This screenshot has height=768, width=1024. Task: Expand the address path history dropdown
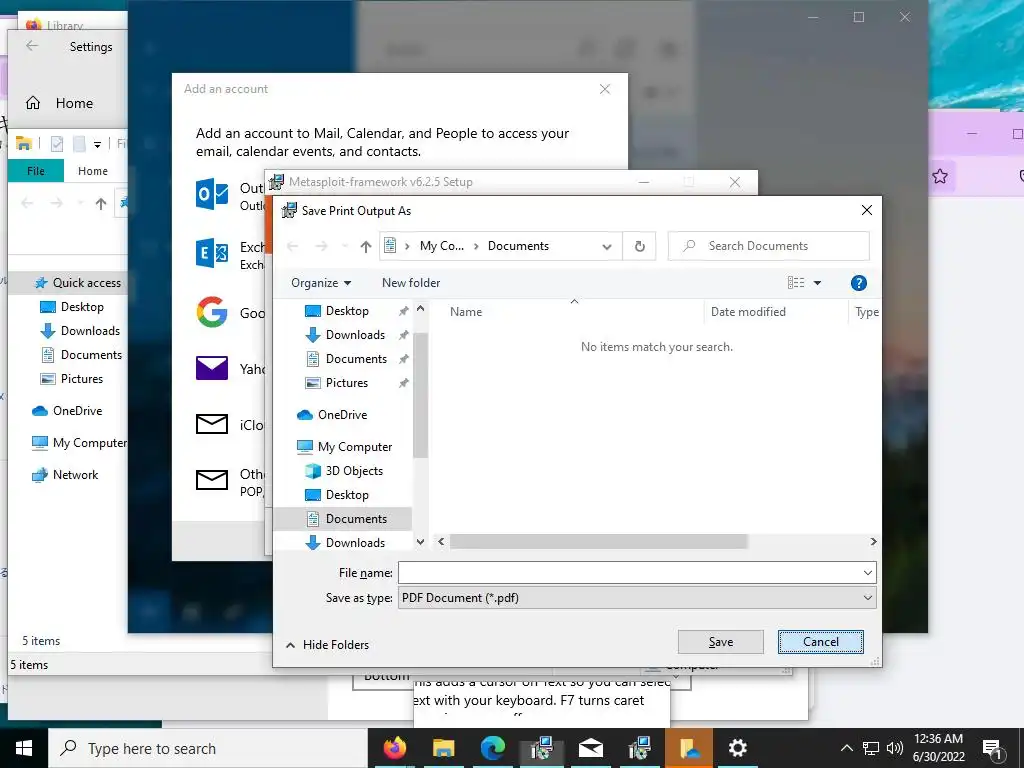pyautogui.click(x=607, y=246)
